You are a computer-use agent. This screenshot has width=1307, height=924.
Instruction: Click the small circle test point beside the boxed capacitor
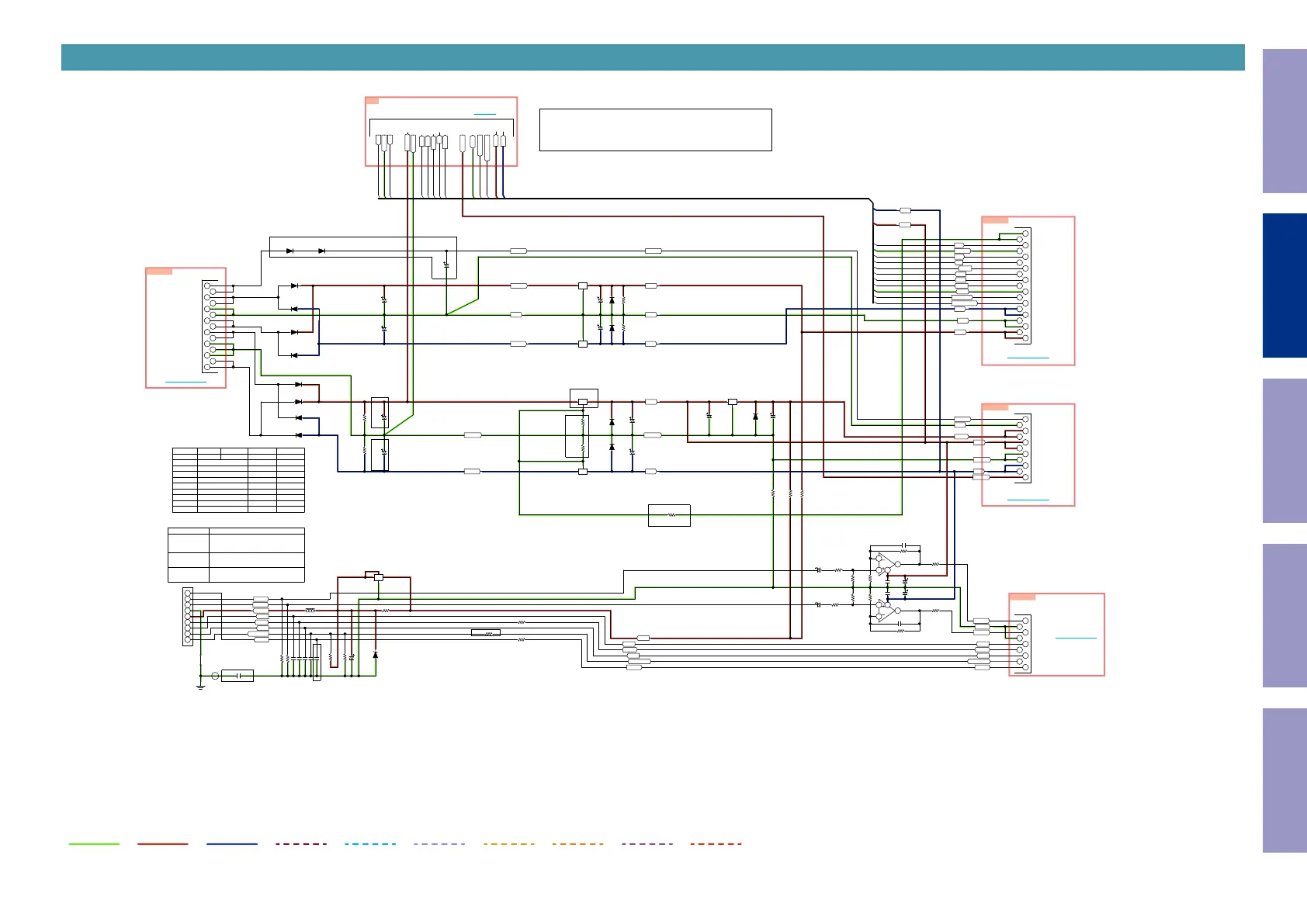click(x=215, y=676)
